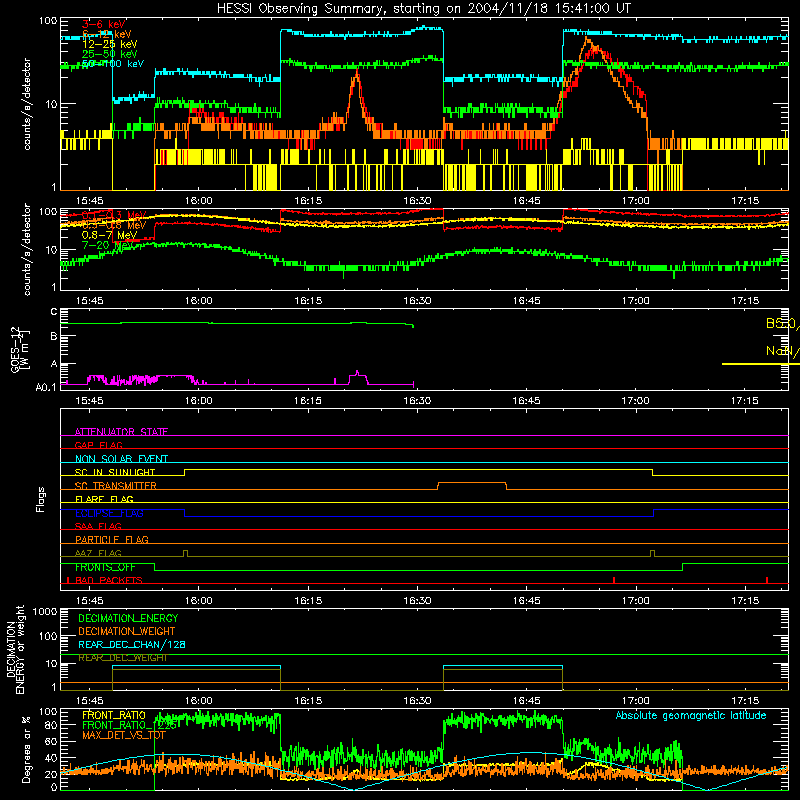Click the "1000" tick label on decimation axis
This screenshot has height=800, width=800.
(x=45, y=611)
